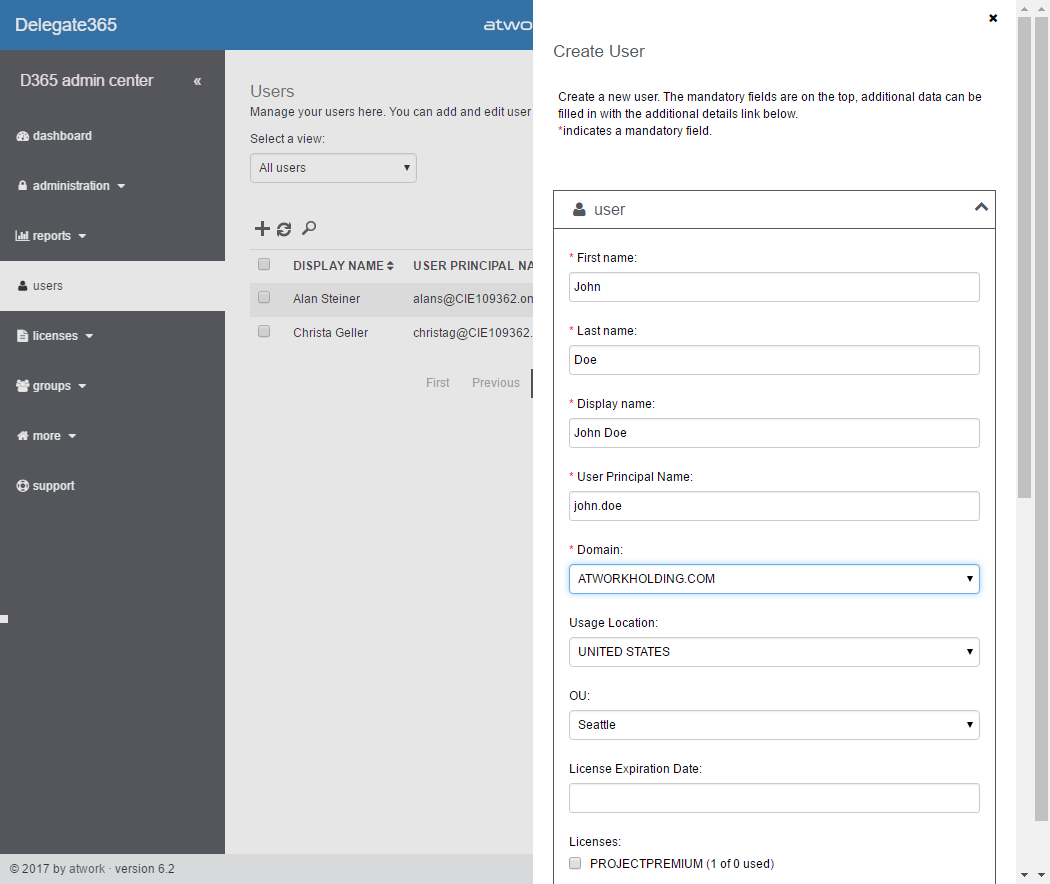Click the First pagination link
The height and width of the screenshot is (884, 1050).
click(438, 383)
